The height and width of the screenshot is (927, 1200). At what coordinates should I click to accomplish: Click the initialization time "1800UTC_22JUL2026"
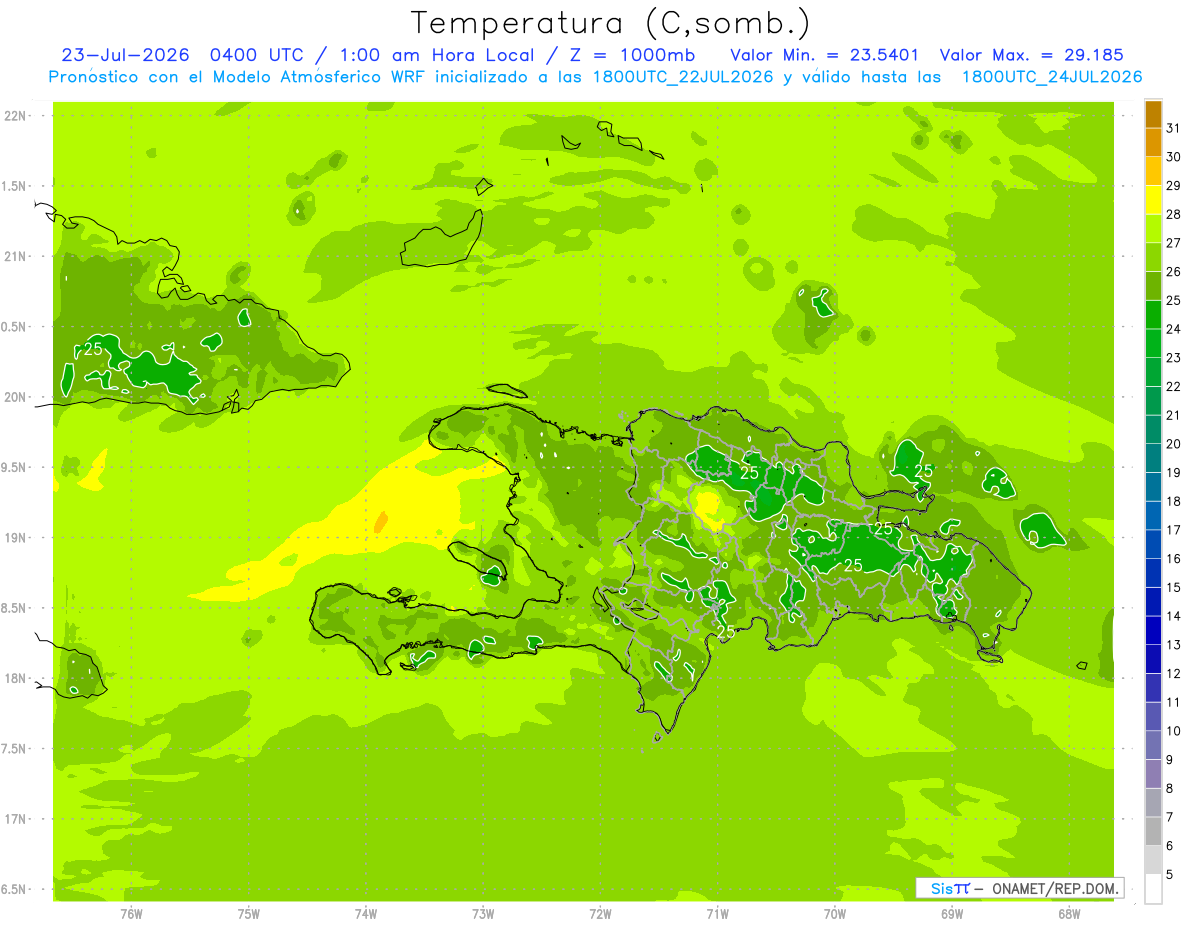(x=677, y=77)
